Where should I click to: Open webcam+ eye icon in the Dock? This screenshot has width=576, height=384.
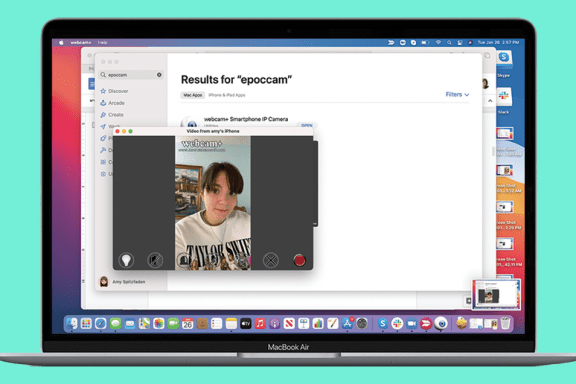(441, 323)
